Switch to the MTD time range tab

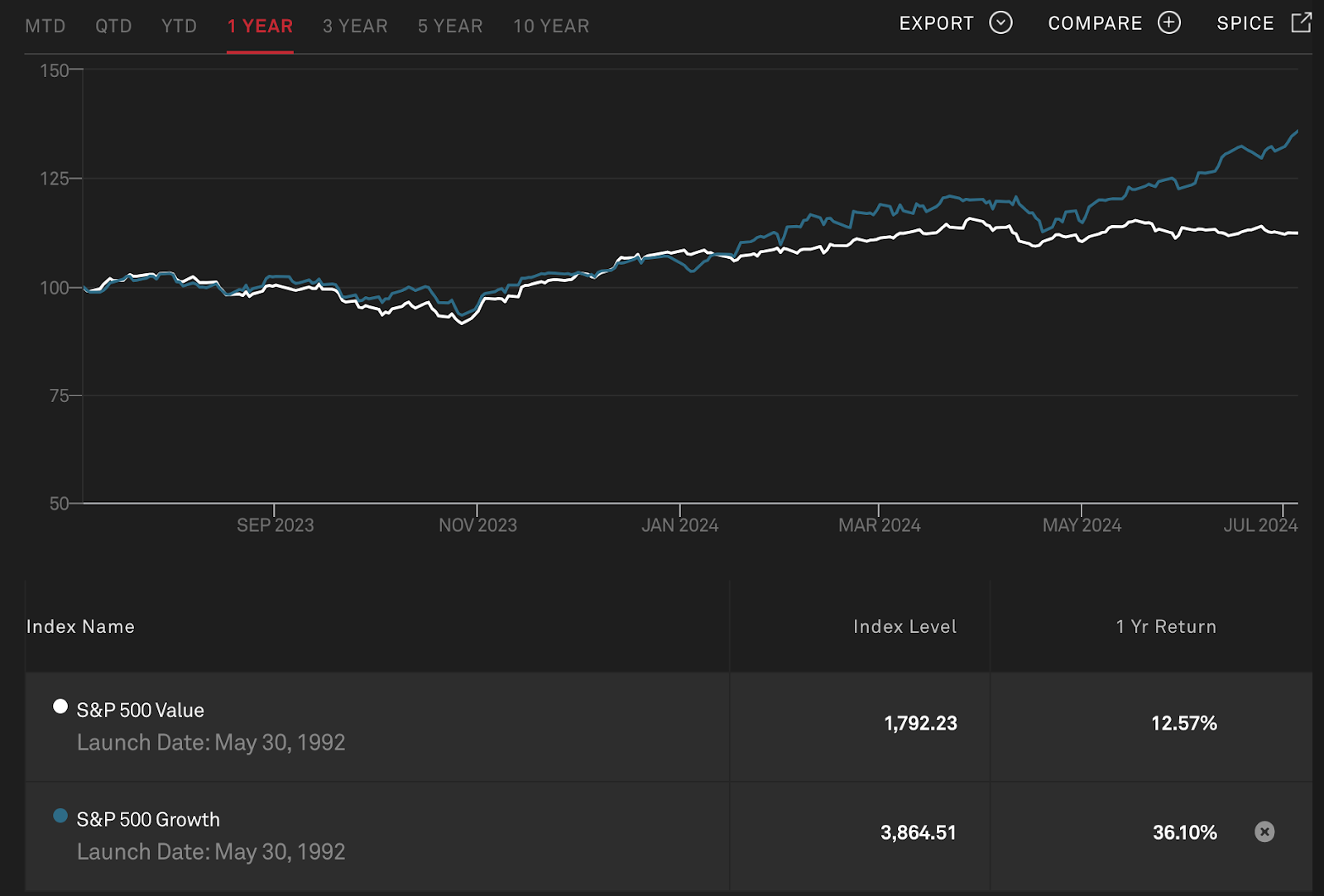46,26
